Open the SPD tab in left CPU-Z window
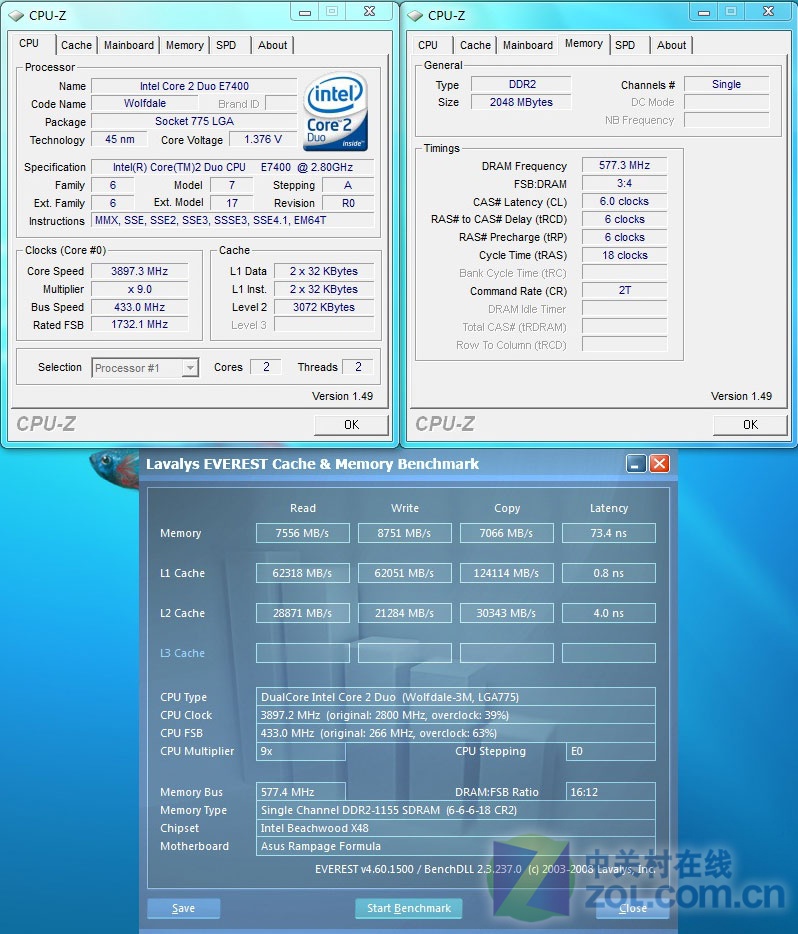 pos(226,45)
